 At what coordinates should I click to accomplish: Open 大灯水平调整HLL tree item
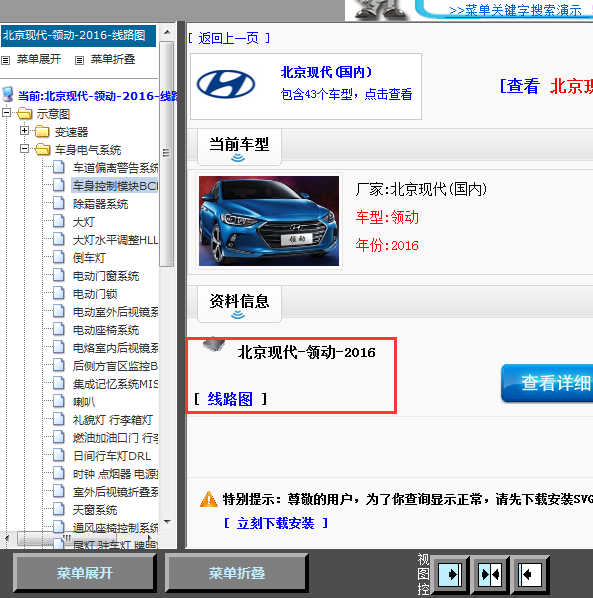tap(116, 240)
